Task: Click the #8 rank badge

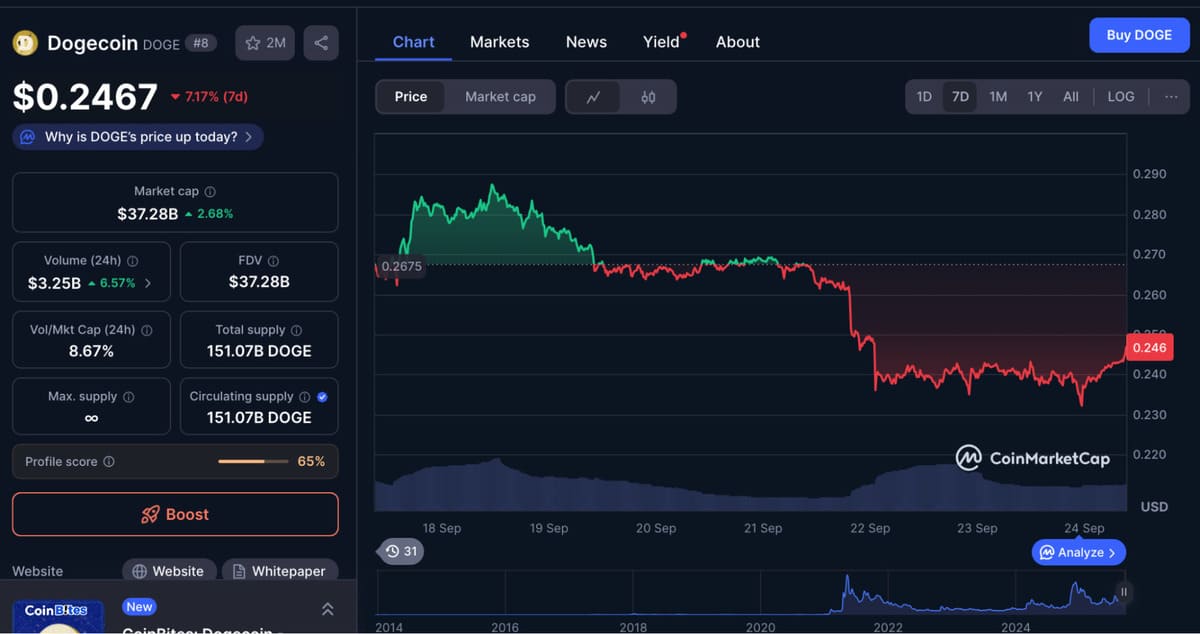Action: pyautogui.click(x=201, y=43)
